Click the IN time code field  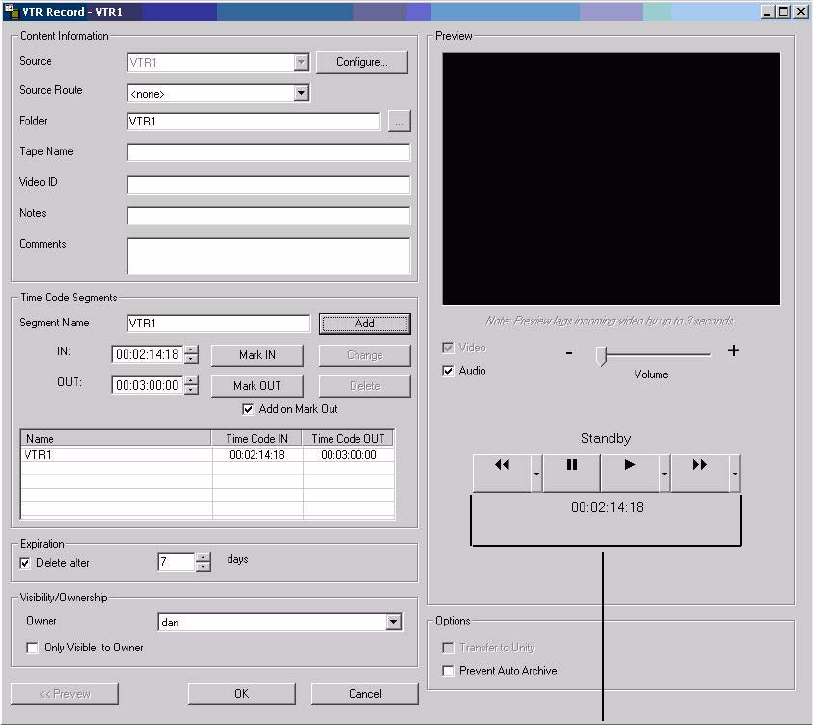coord(147,355)
